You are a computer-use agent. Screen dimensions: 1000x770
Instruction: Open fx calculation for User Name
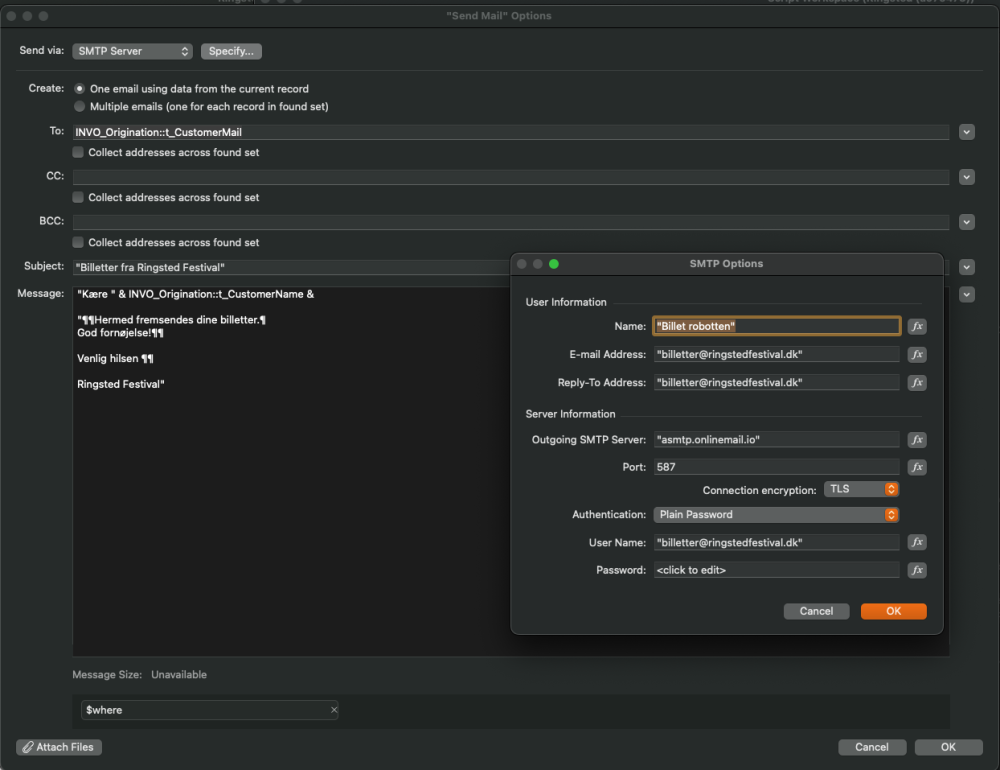(917, 542)
